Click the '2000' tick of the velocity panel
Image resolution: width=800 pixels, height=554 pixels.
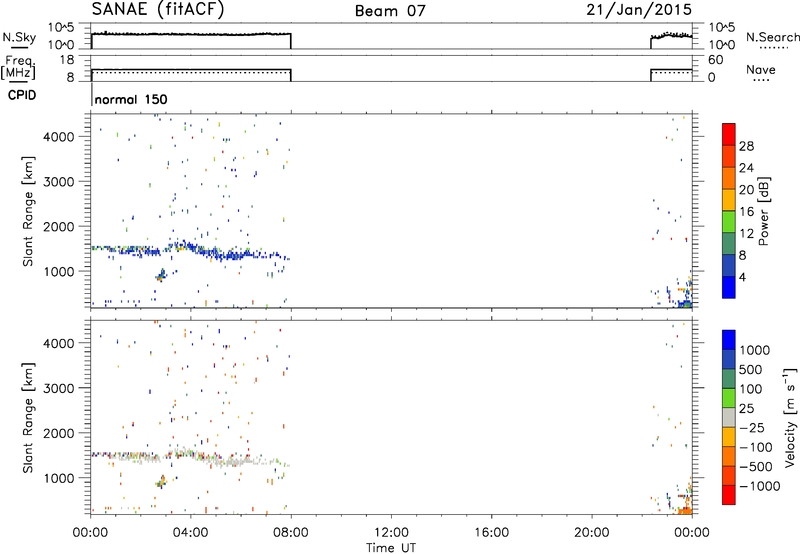coord(58,433)
